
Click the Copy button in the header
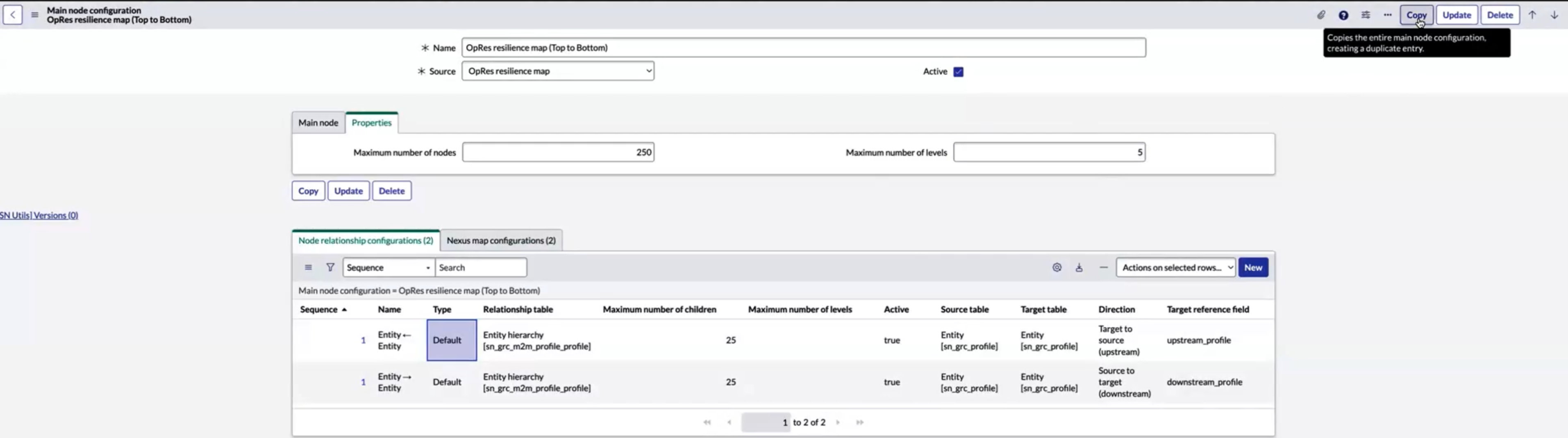(1416, 15)
